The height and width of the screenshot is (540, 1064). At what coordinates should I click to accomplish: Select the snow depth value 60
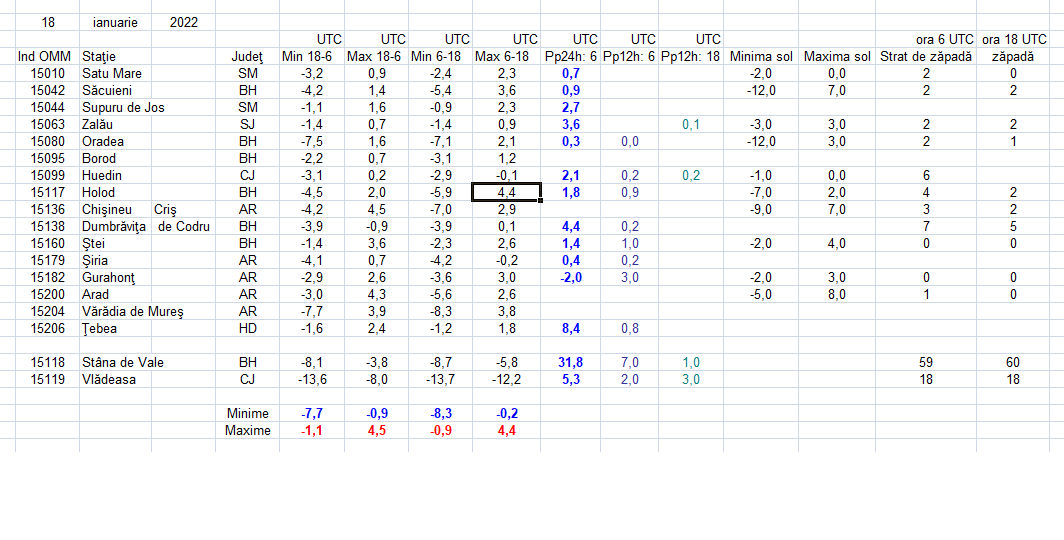tap(1013, 362)
